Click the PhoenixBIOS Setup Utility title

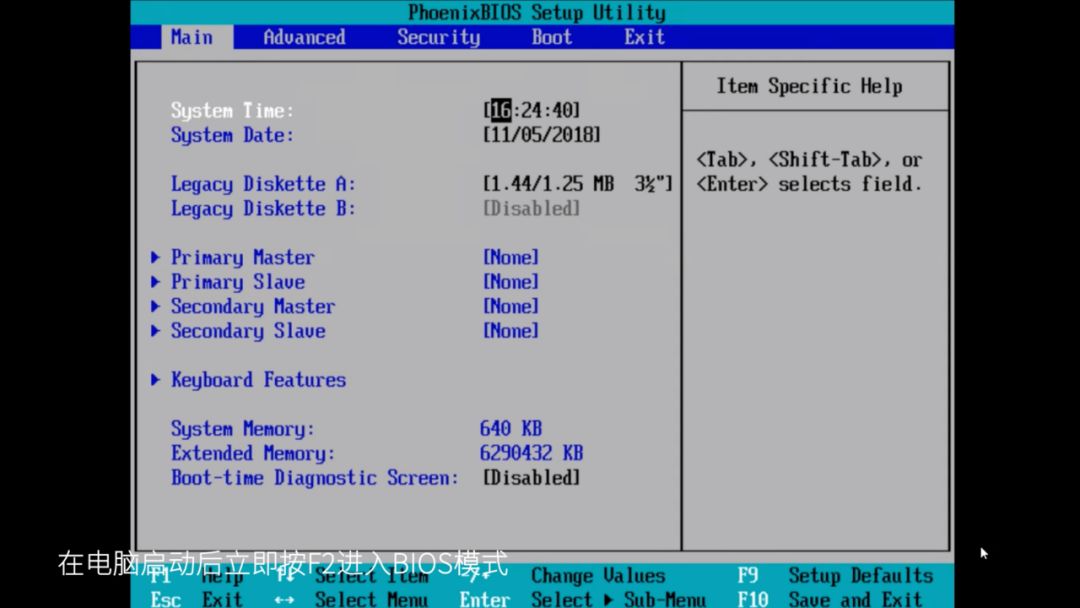pyautogui.click(x=537, y=12)
